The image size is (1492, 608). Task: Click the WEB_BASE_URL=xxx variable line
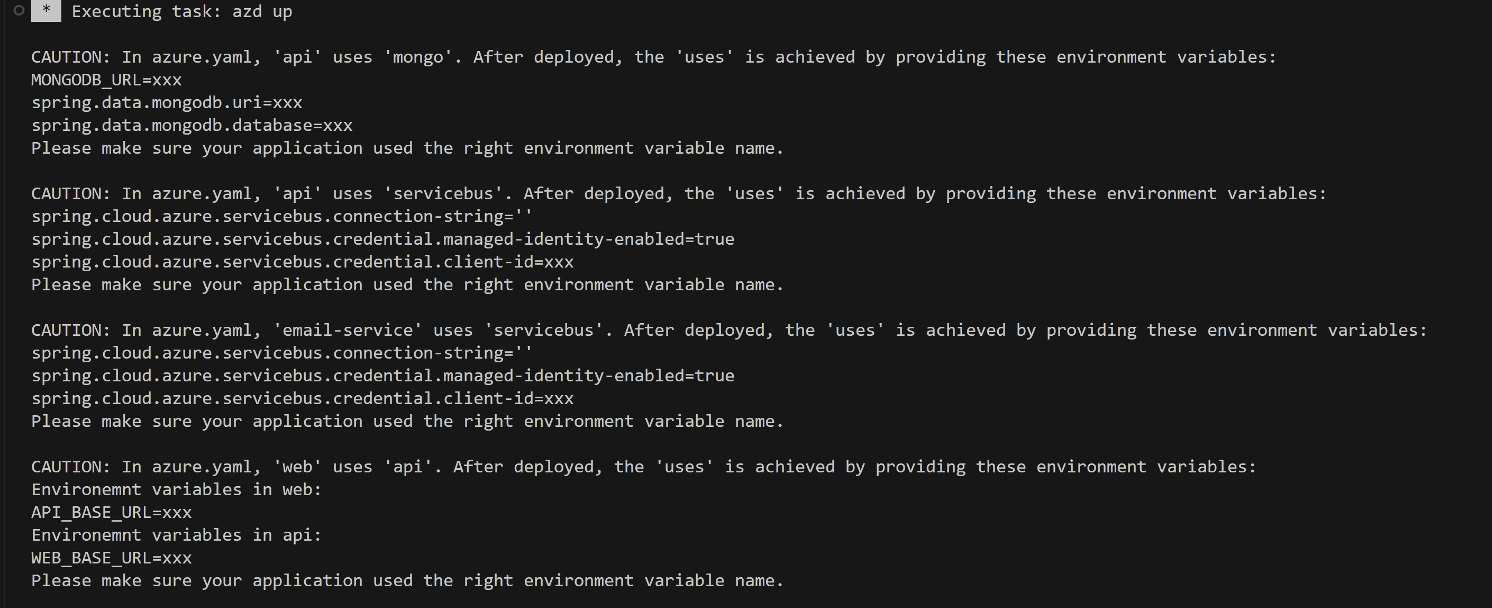pyautogui.click(x=112, y=558)
